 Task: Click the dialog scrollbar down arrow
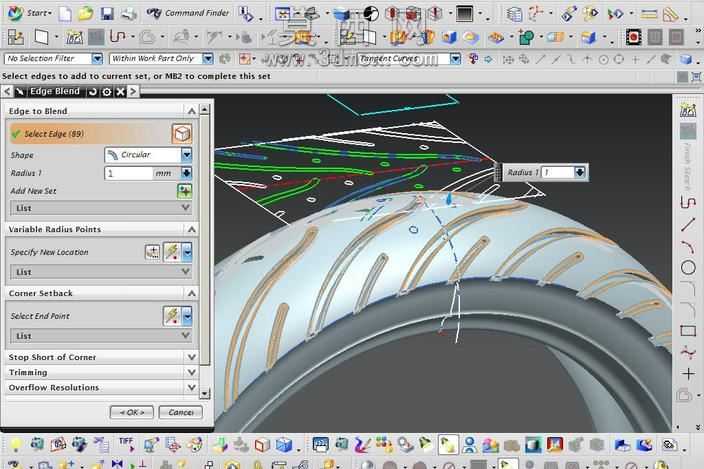tap(204, 394)
